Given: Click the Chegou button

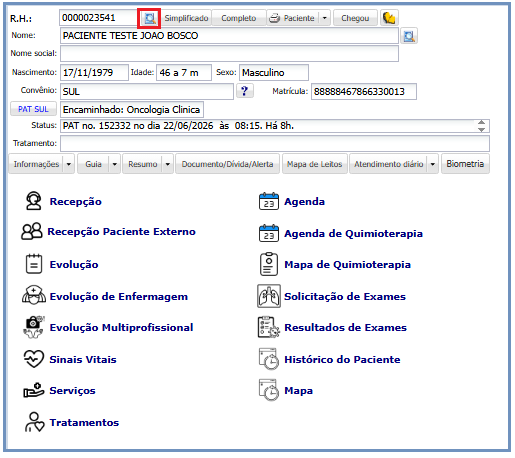Looking at the screenshot, I should point(355,18).
